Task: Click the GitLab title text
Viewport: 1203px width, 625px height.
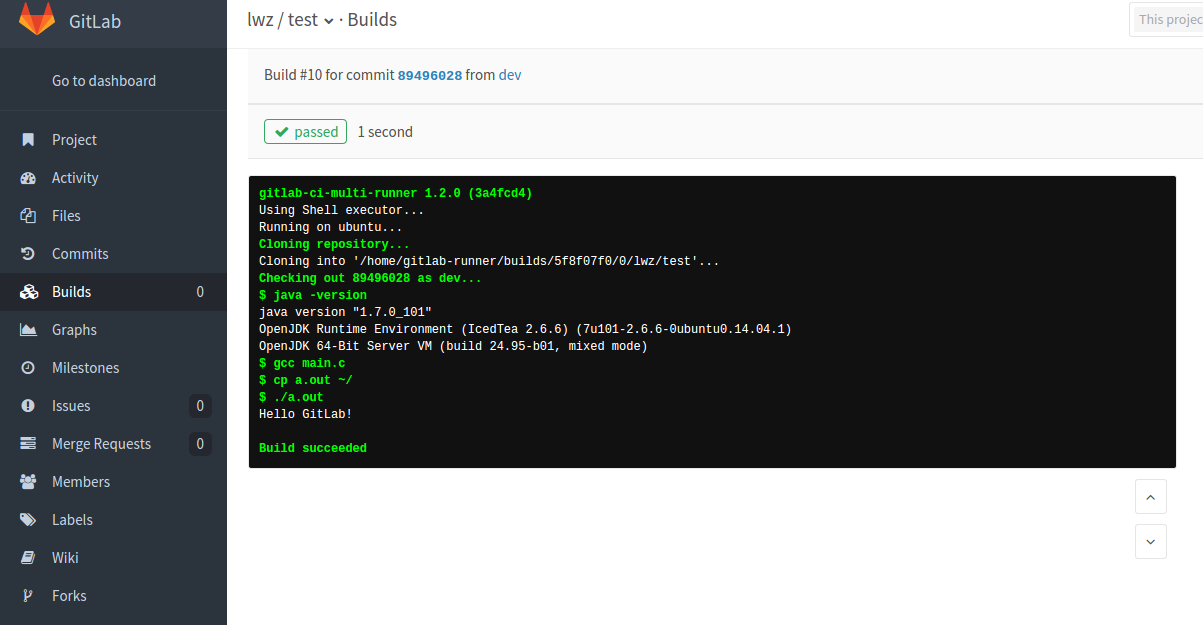Action: [x=95, y=21]
